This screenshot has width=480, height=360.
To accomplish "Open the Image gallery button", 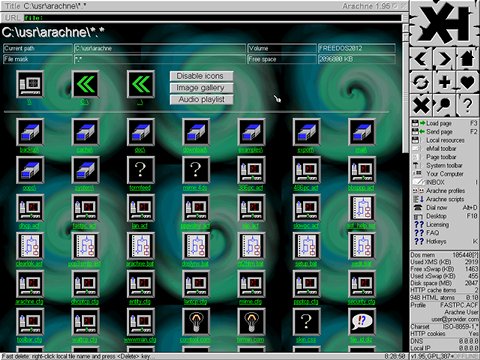I will 201,88.
